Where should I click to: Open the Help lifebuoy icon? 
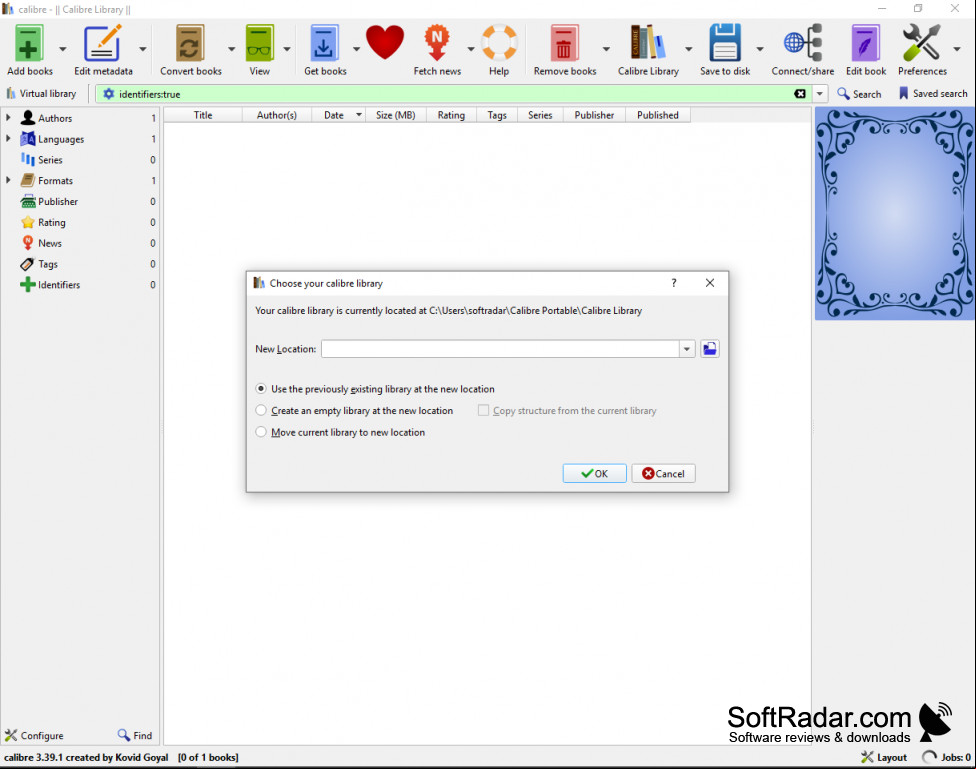tap(499, 44)
